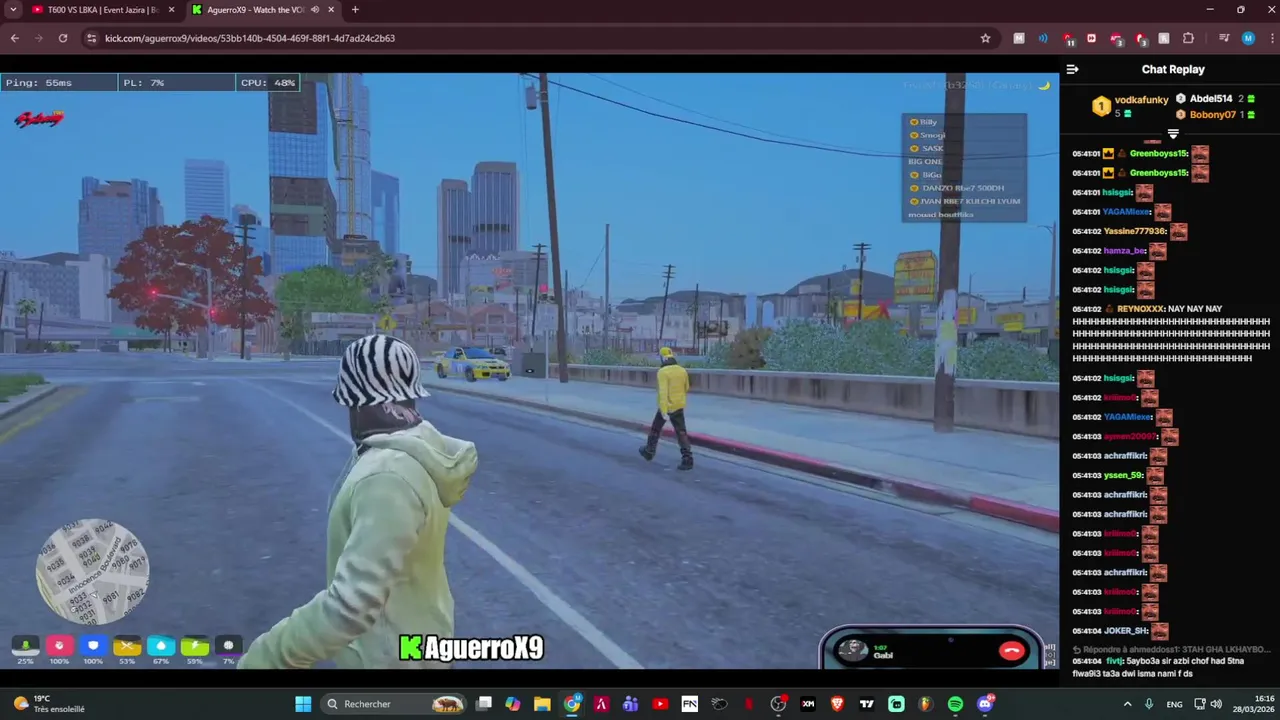Viewport: 1280px width, 720px height.
Task: Click JOKER_SH username in chat
Action: pyautogui.click(x=1126, y=631)
